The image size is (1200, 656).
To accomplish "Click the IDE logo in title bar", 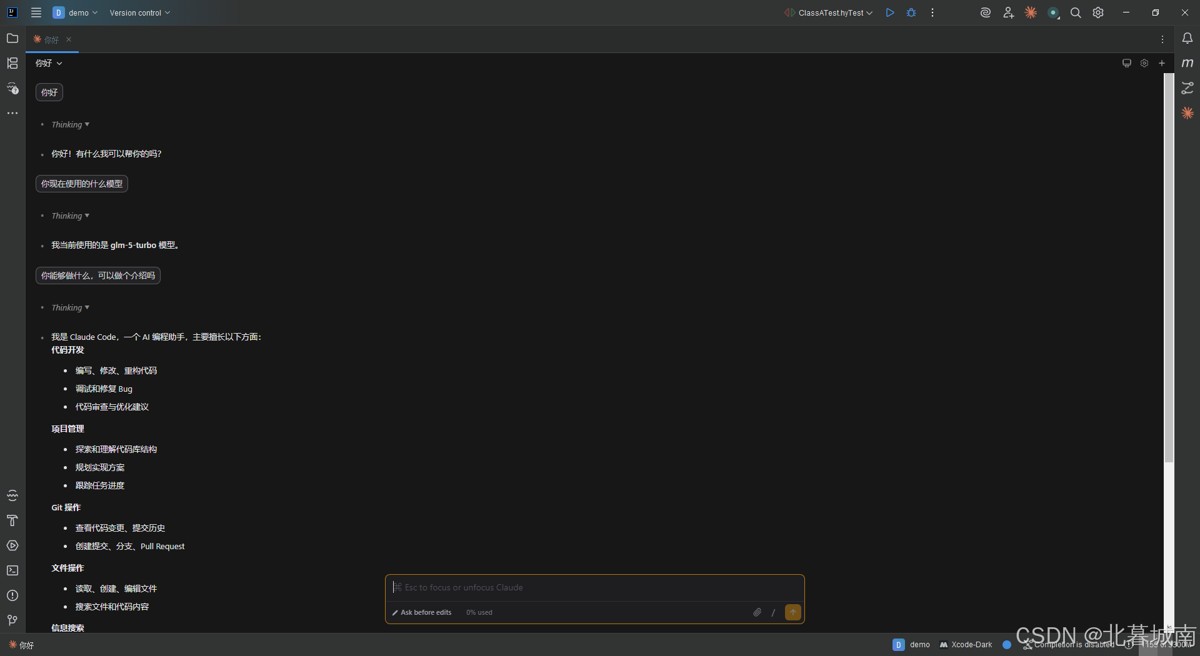I will click(x=12, y=13).
